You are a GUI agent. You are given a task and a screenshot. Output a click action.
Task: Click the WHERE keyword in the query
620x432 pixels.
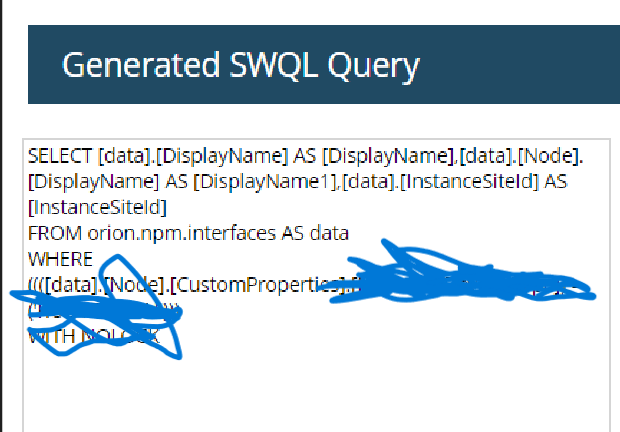60,259
